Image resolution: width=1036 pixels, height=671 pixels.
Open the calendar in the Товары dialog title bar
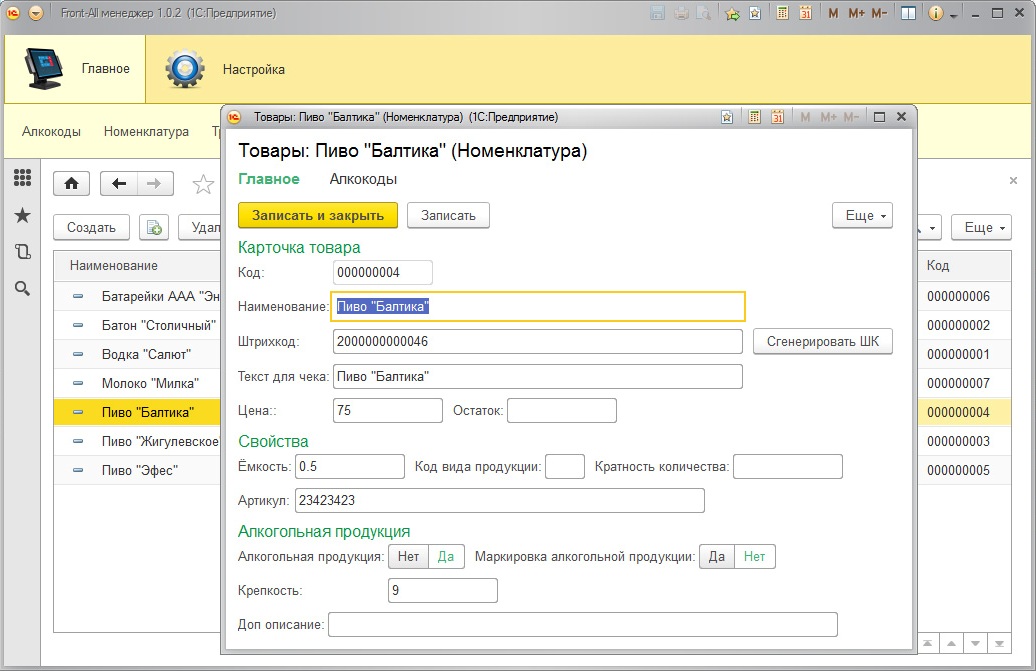pos(778,117)
